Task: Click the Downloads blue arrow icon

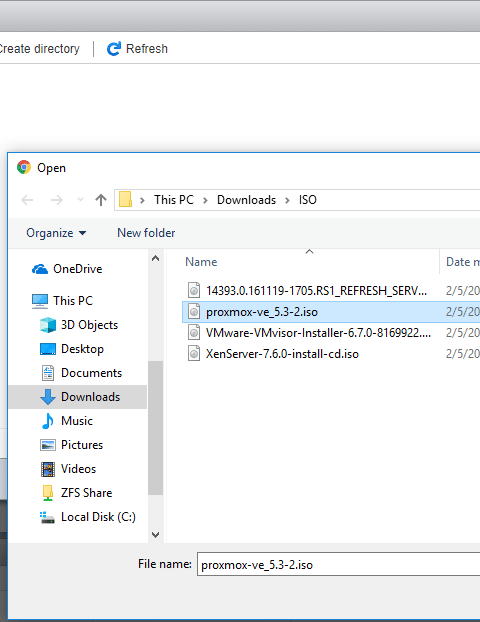Action: click(48, 397)
